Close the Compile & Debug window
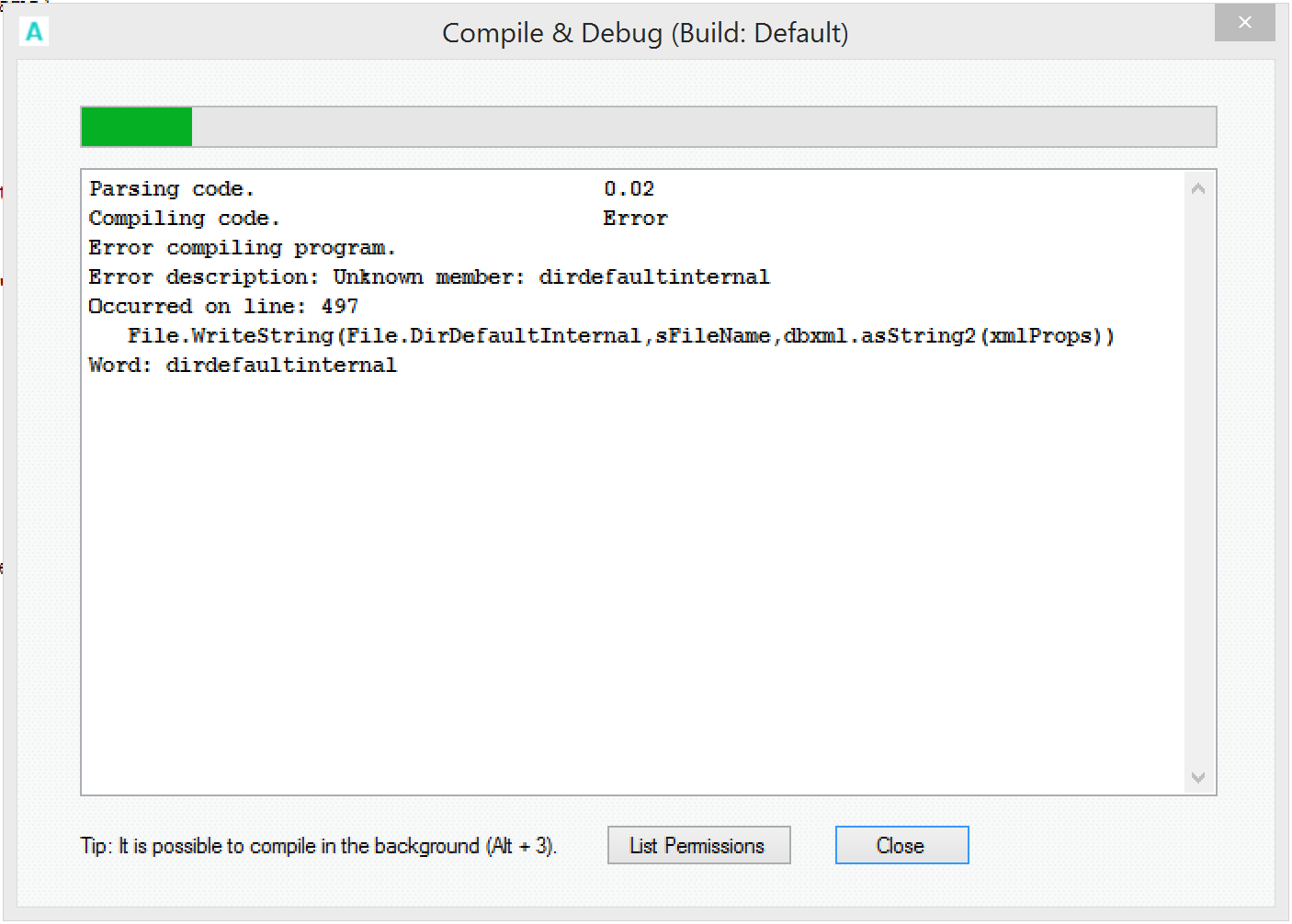1292x924 pixels. 1244,23
